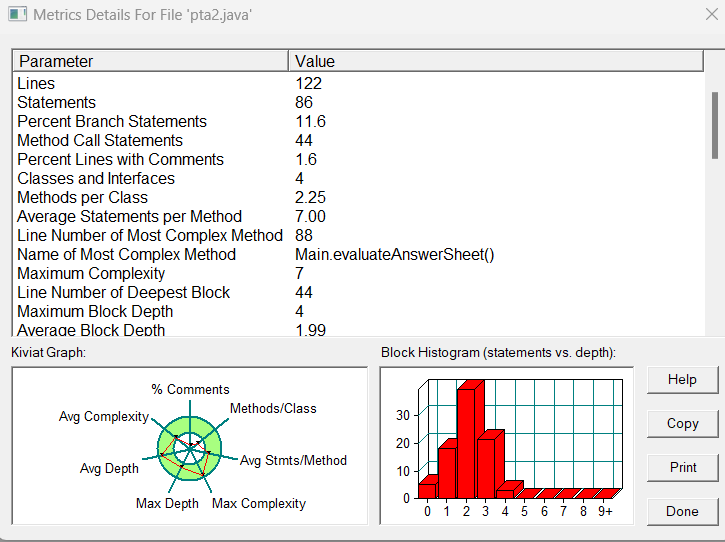The image size is (725, 542).
Task: Sort by the Parameter column header
Action: (151, 61)
